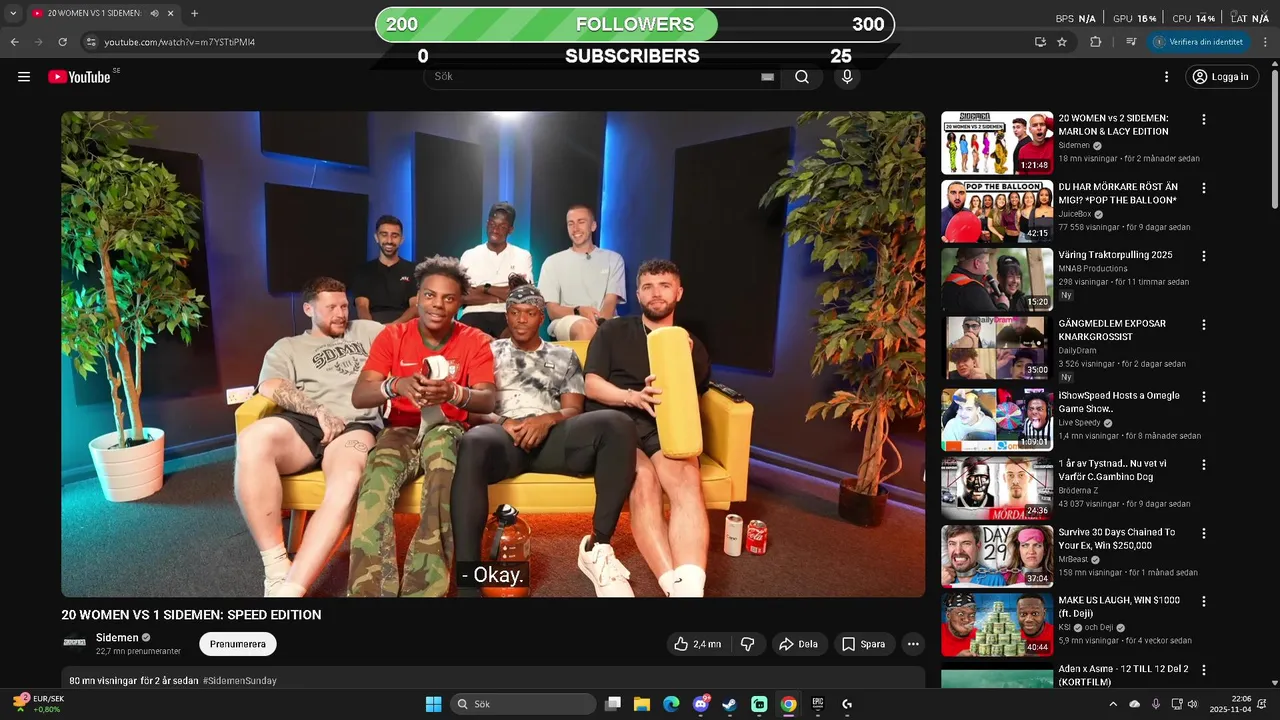Screen dimensions: 1280x720
Task: Open YouTube settings three-dot menu beside Logga in
Action: tap(1166, 77)
